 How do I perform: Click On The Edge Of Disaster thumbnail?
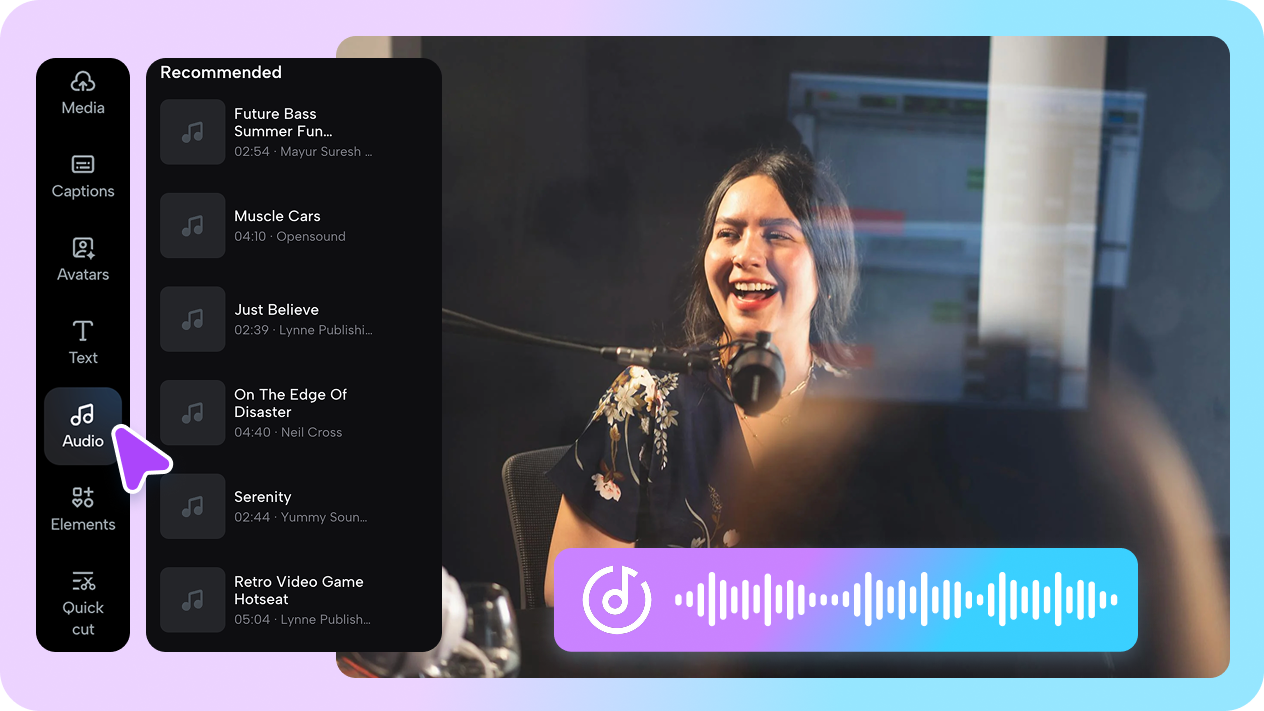(193, 413)
